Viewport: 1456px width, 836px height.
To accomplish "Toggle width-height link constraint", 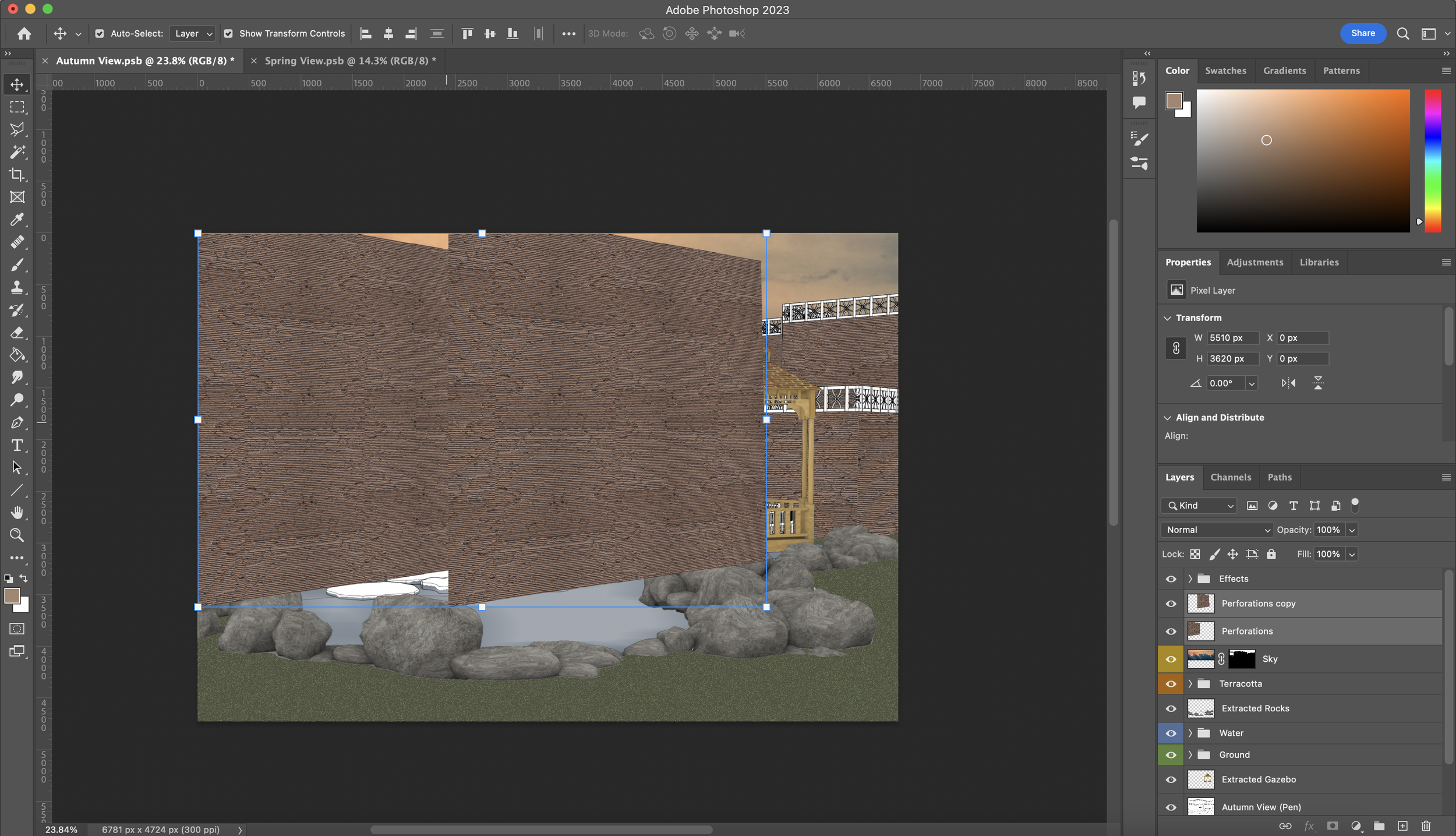I will point(1175,348).
